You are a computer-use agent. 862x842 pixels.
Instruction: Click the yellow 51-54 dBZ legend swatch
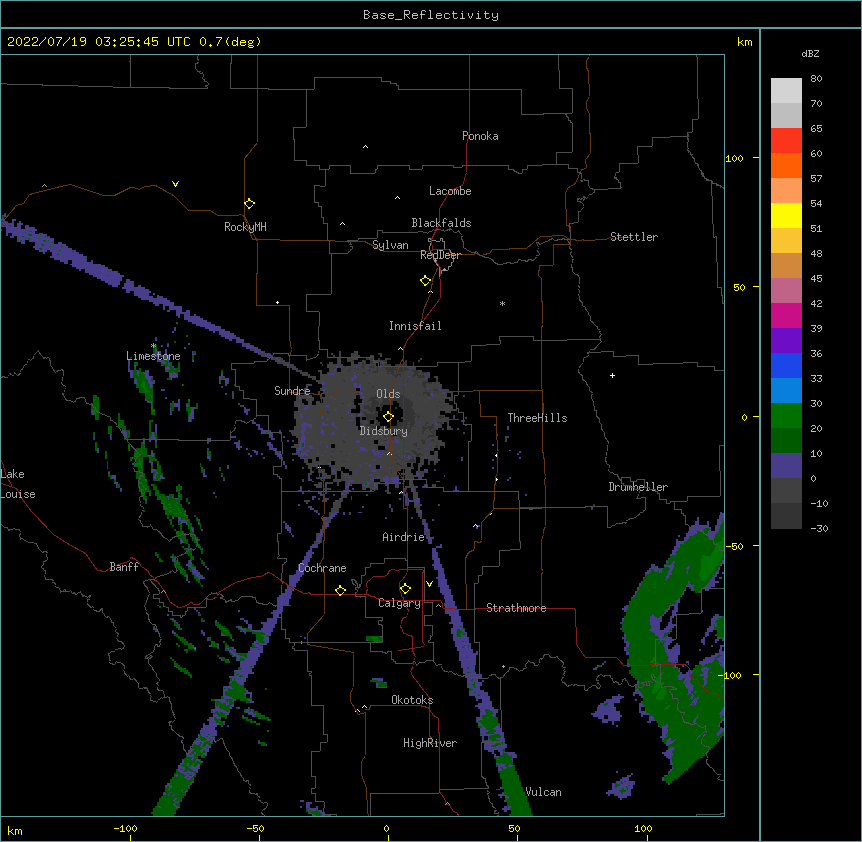[x=786, y=216]
